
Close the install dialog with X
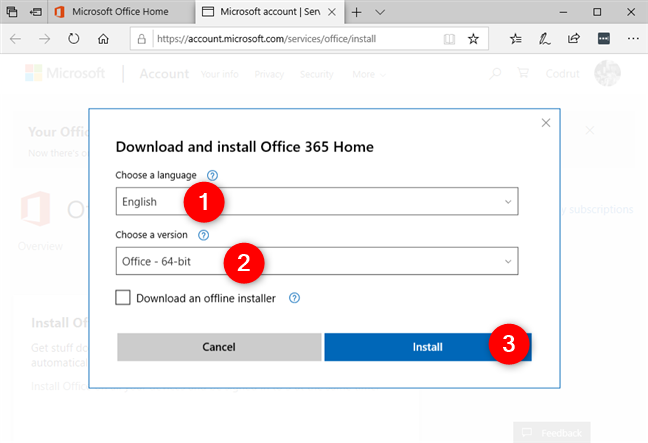[x=546, y=123]
